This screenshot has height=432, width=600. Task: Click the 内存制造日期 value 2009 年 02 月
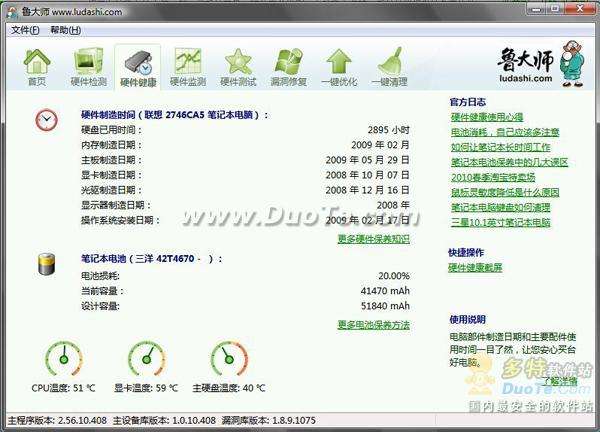pos(380,145)
